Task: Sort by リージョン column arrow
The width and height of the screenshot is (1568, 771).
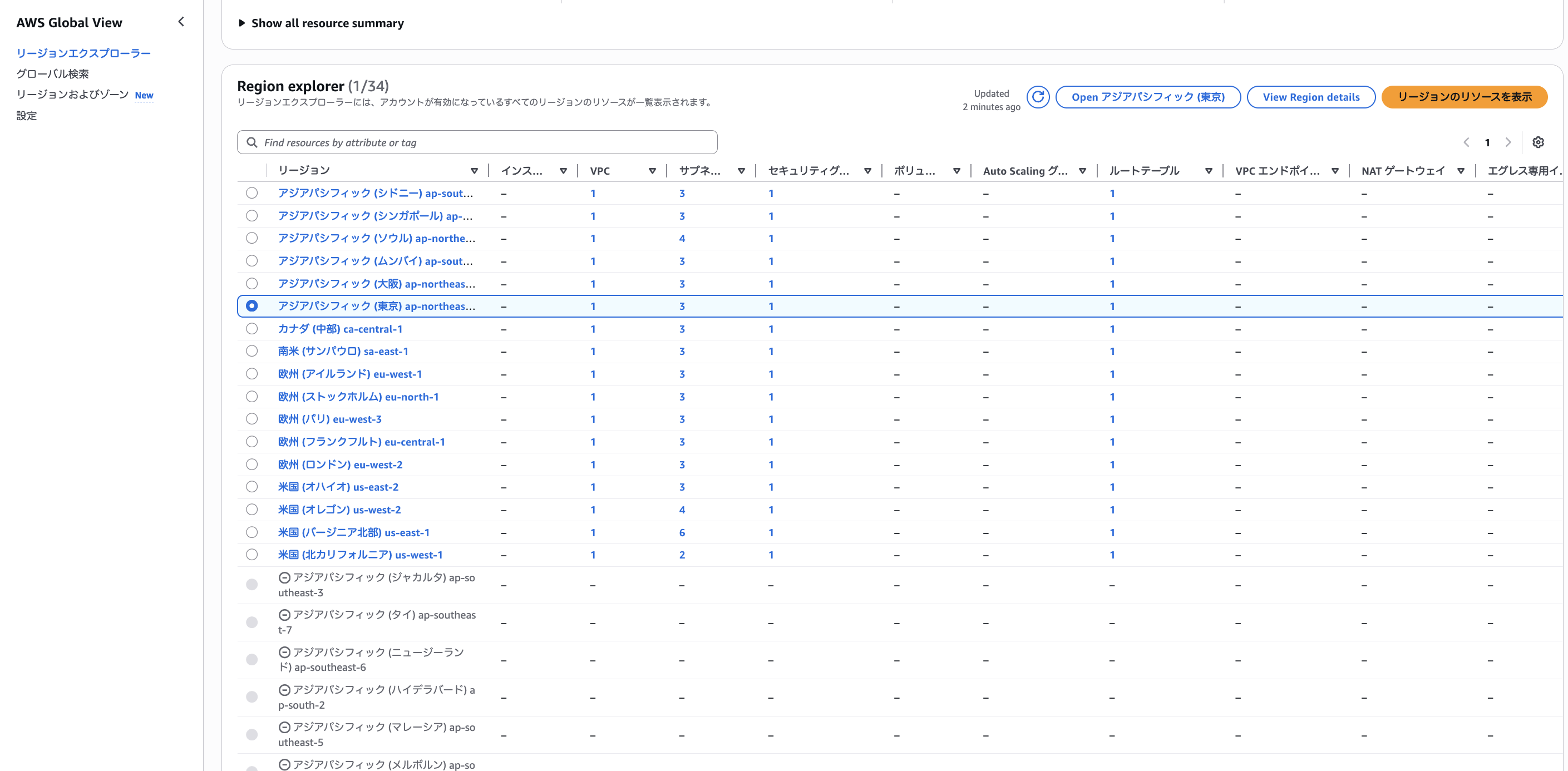Action: pyautogui.click(x=474, y=171)
